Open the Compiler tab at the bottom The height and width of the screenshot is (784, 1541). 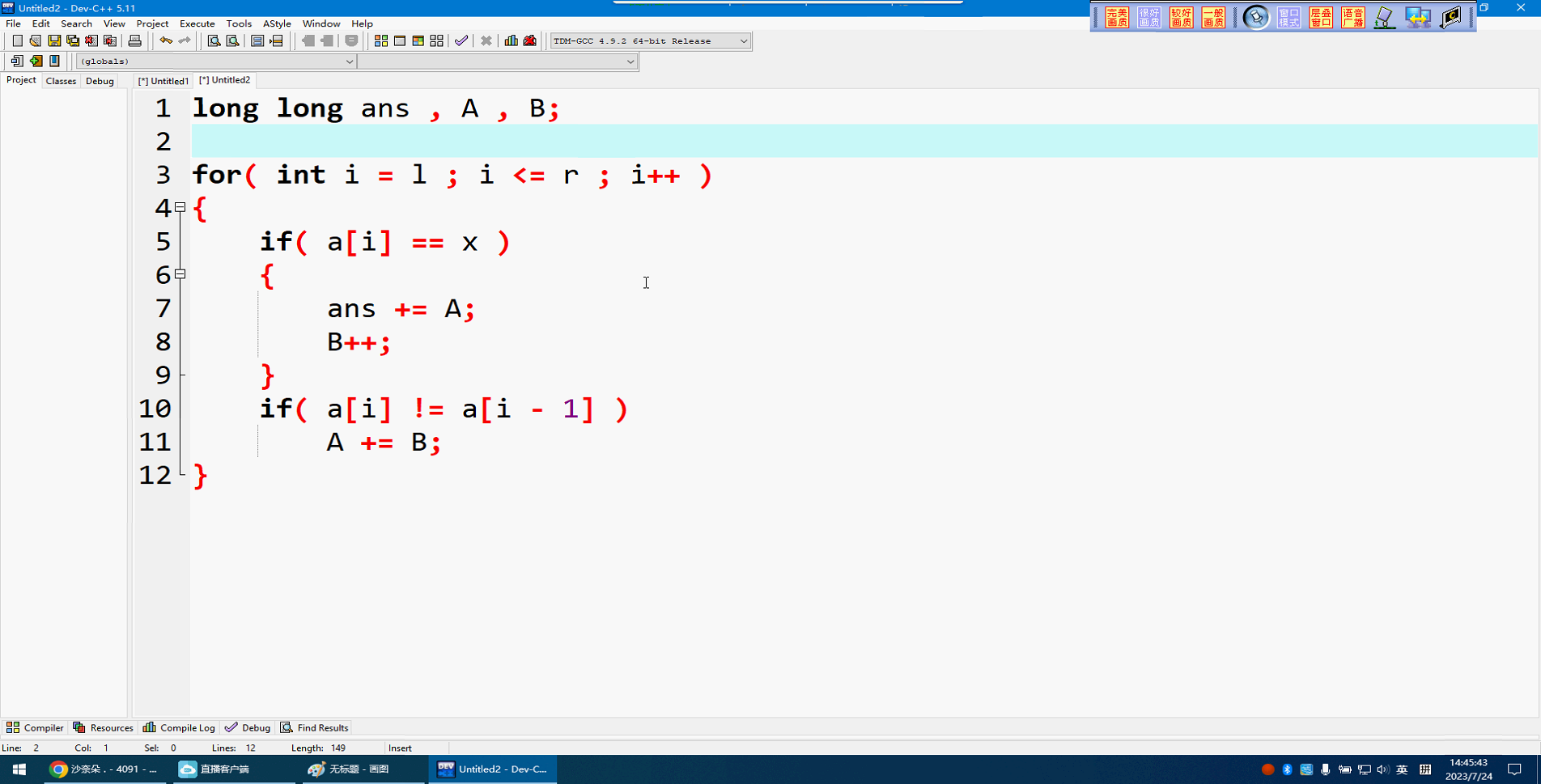tap(35, 727)
